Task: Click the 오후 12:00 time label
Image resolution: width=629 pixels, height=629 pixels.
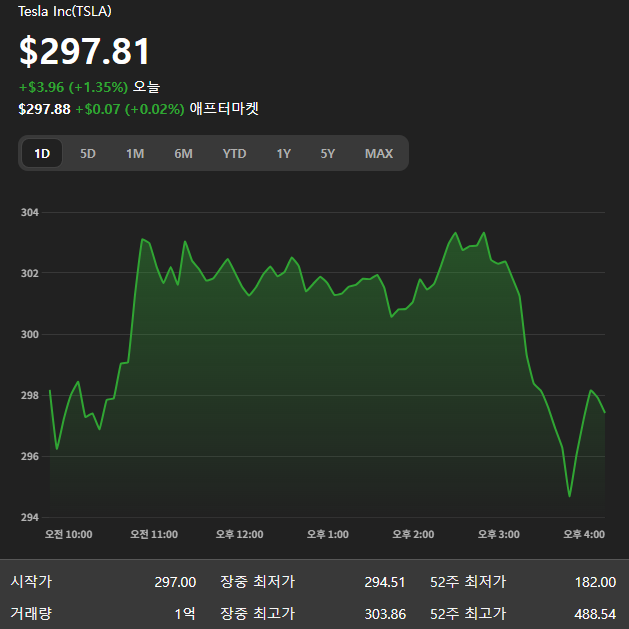Action: coord(239,534)
